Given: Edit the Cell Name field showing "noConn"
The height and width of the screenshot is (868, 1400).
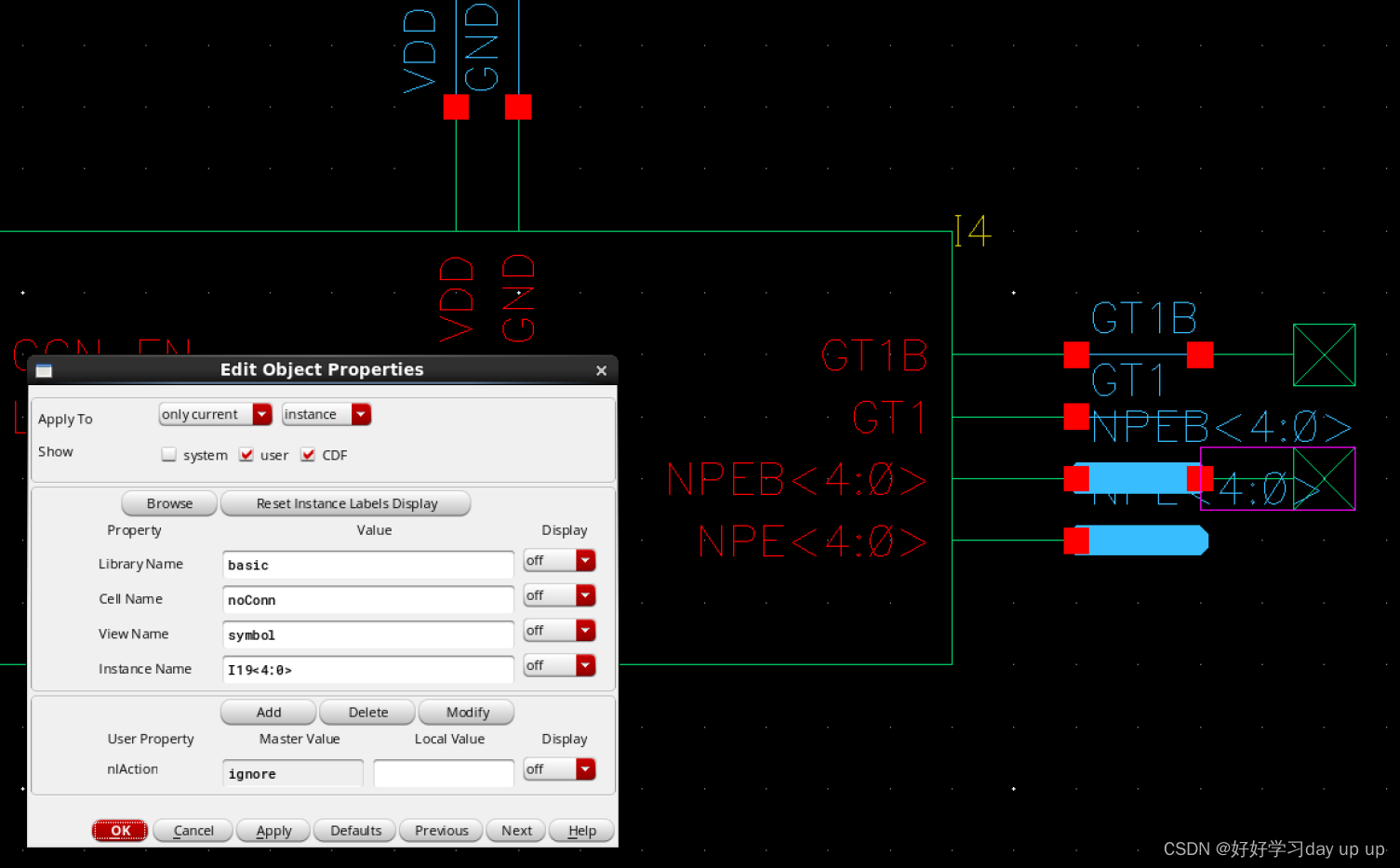Looking at the screenshot, I should (x=367, y=600).
